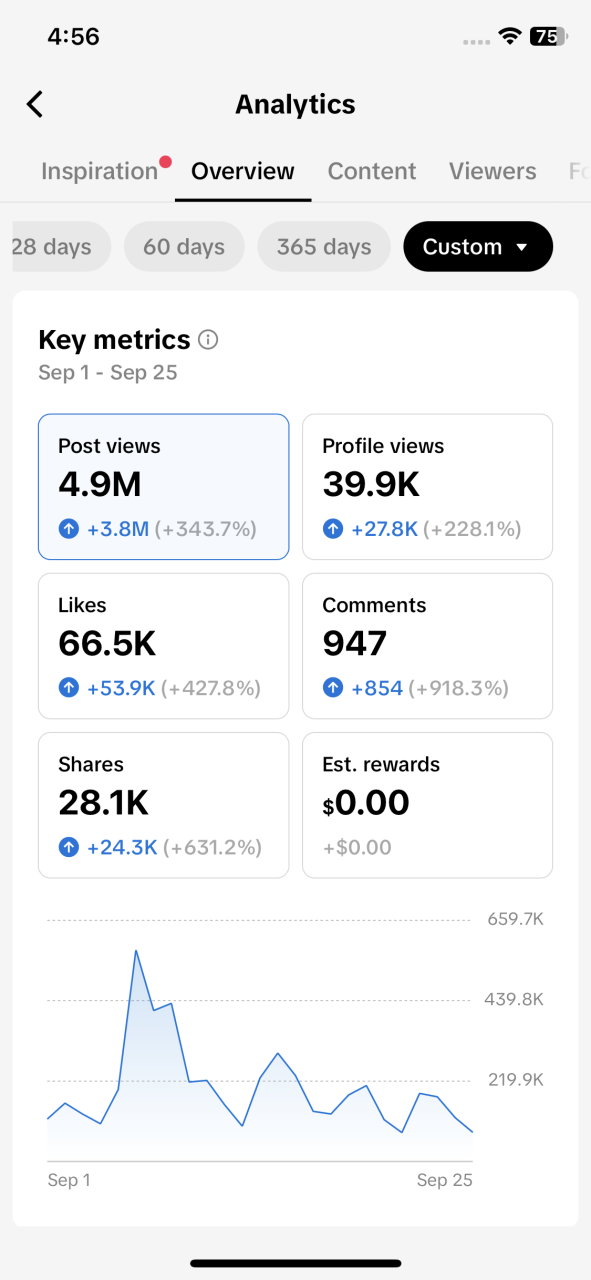
Task: Tap the (+918.3%) percentage text
Action: [x=459, y=688]
